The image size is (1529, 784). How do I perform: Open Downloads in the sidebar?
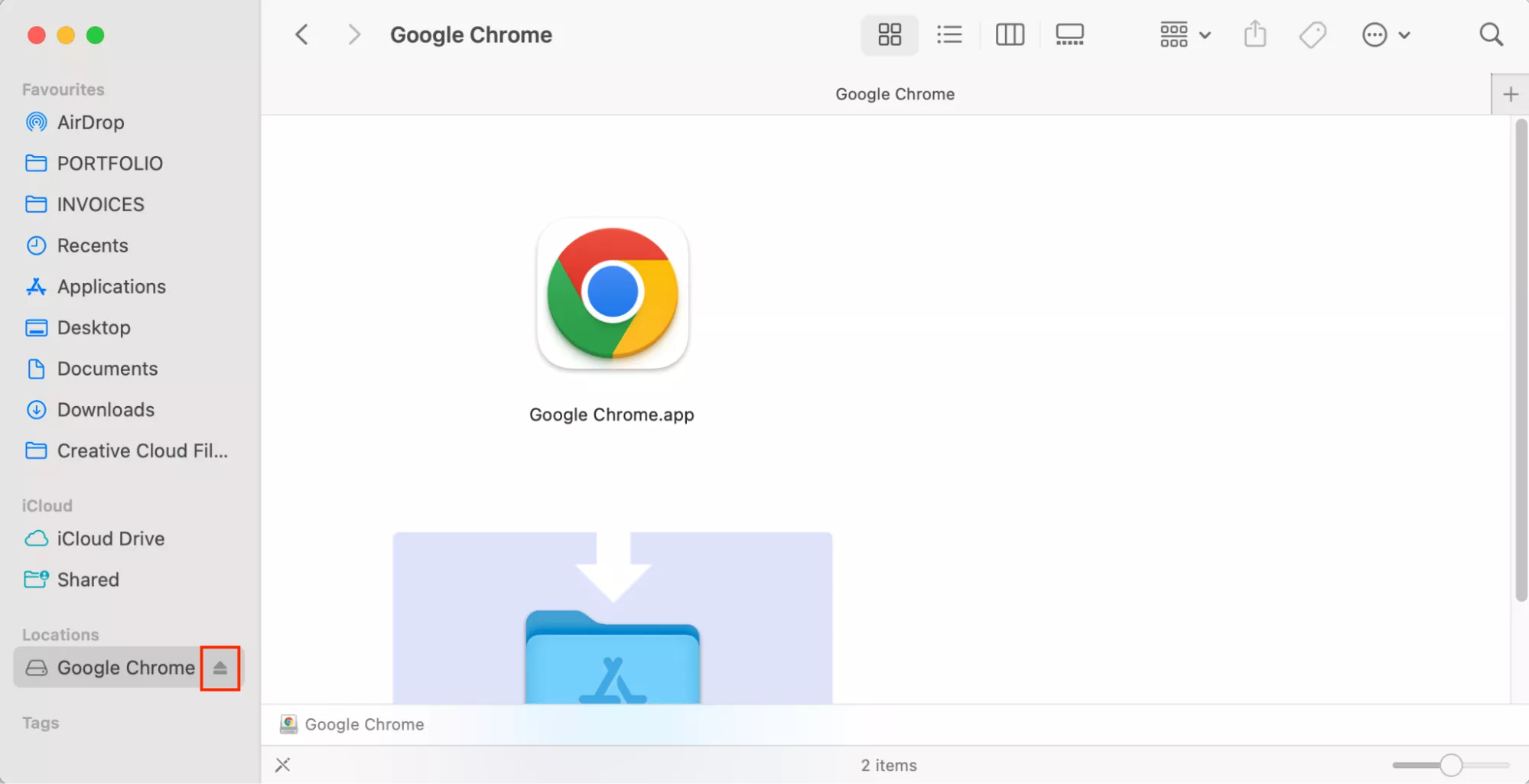[x=106, y=410]
